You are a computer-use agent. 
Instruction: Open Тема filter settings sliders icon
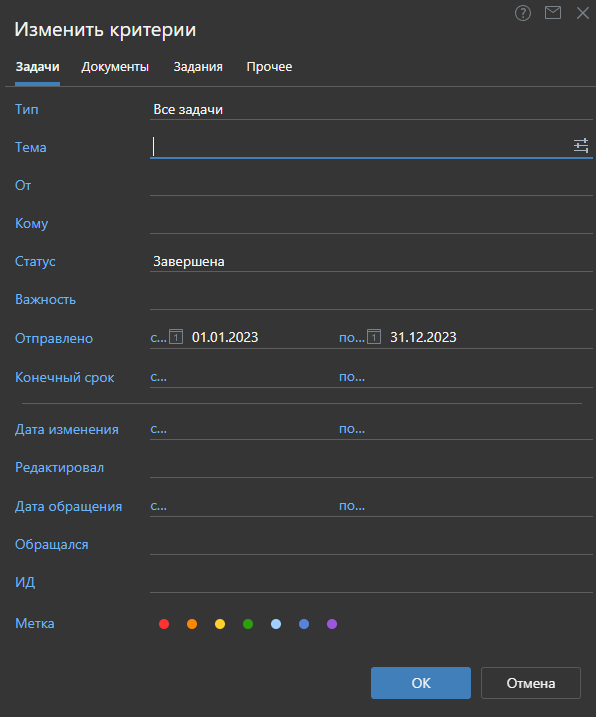(x=581, y=146)
